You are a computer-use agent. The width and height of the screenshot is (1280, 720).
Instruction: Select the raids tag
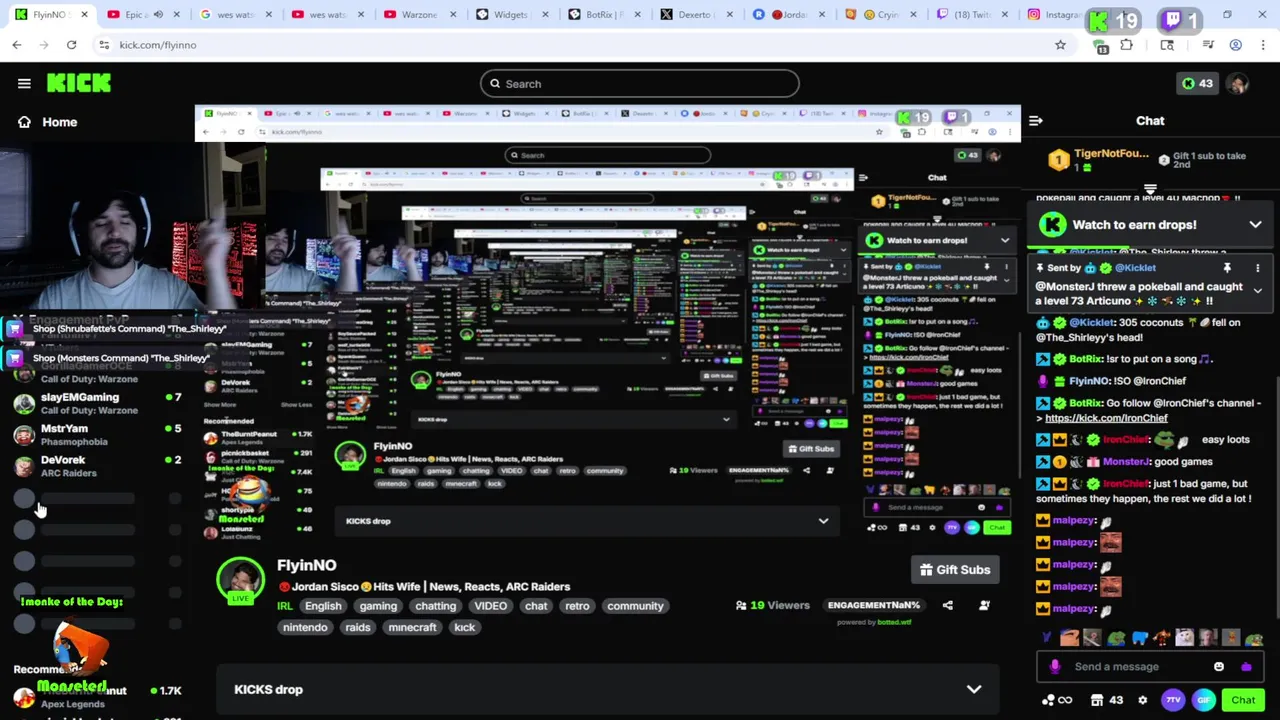pos(357,627)
